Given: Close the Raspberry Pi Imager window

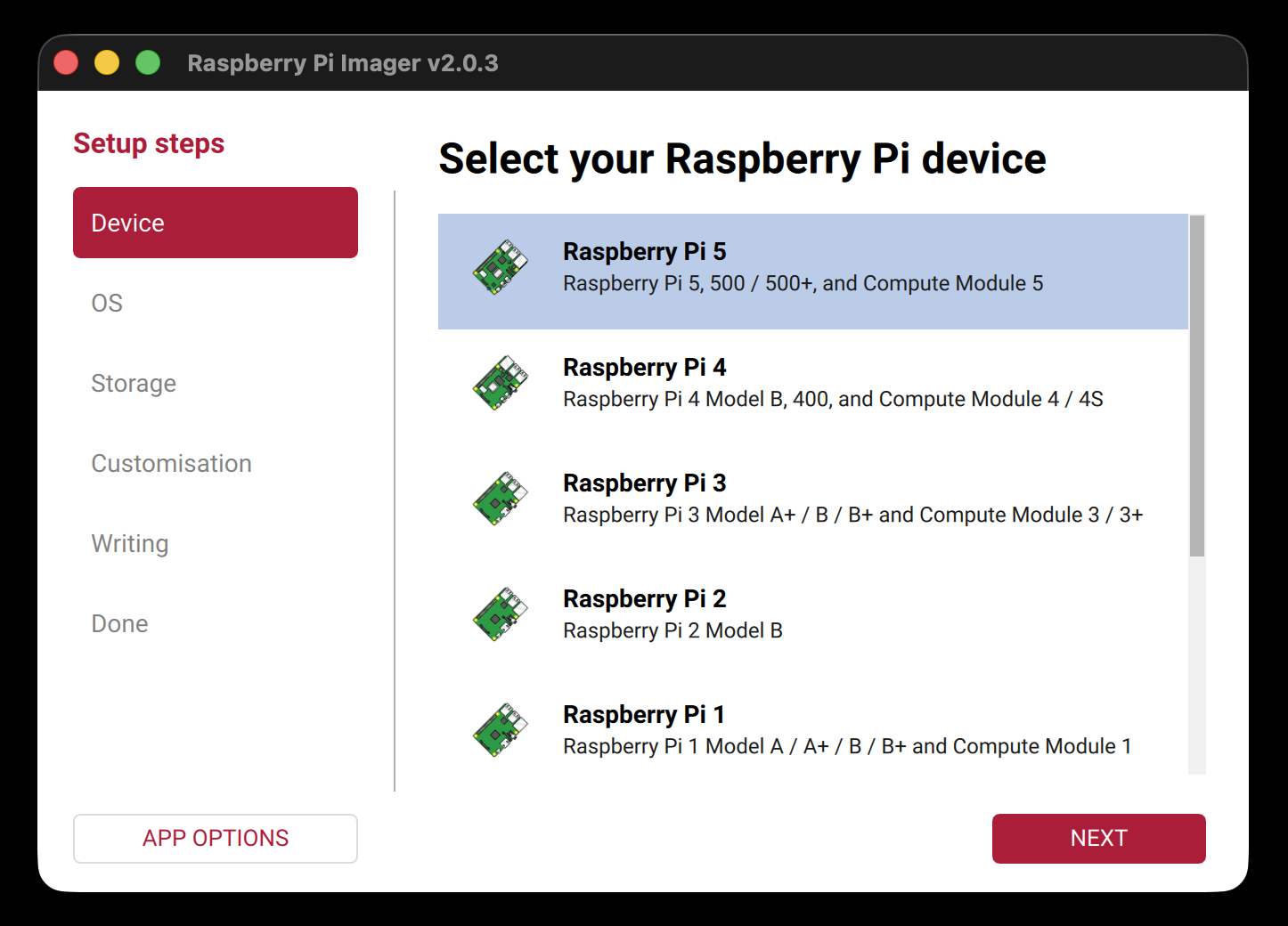Looking at the screenshot, I should pos(66,63).
